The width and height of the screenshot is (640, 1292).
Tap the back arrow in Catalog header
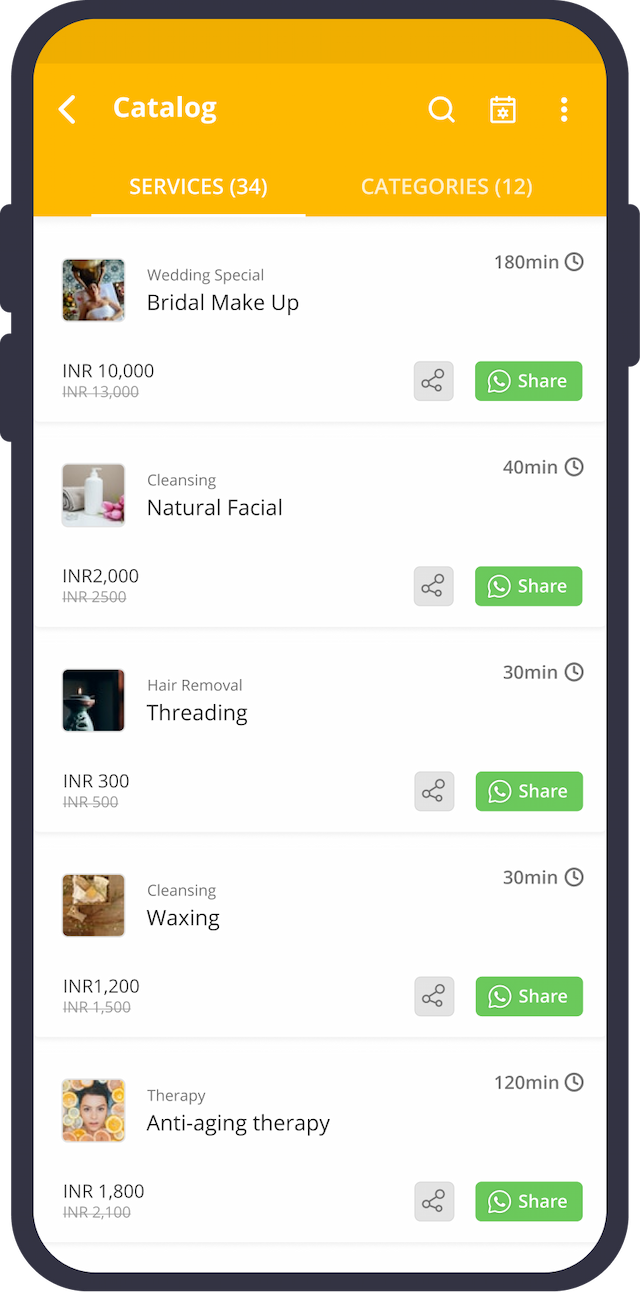[x=67, y=109]
